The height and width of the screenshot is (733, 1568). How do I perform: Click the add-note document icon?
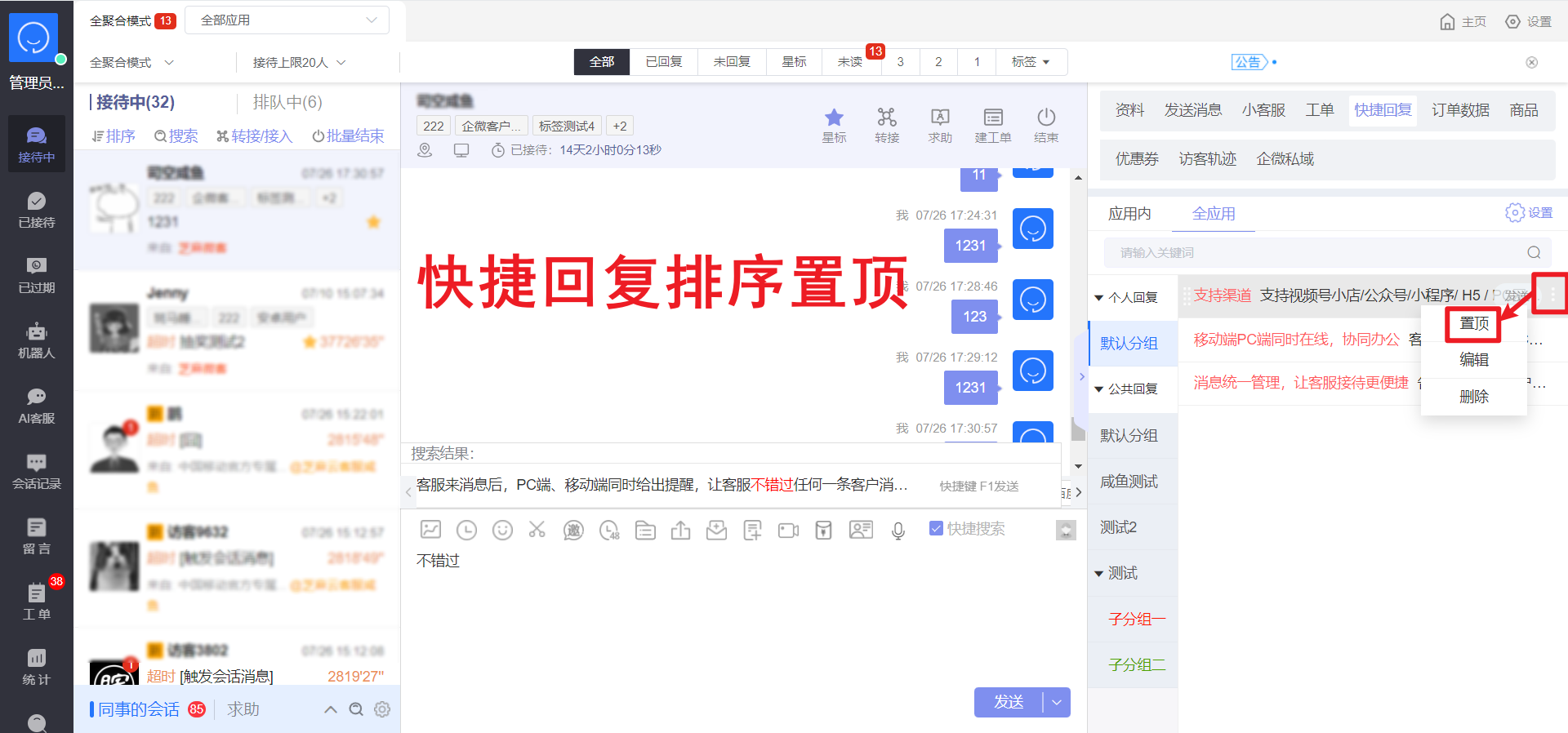point(752,531)
